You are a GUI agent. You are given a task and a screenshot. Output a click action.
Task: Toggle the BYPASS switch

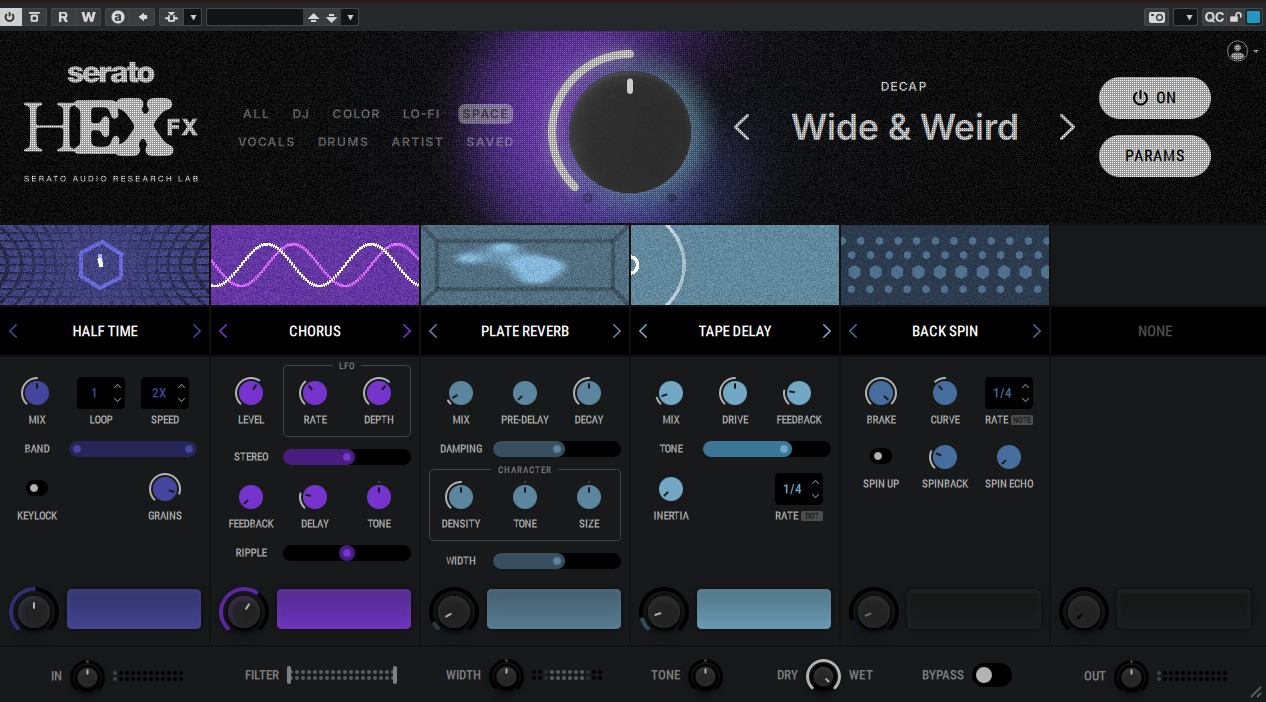[992, 676]
